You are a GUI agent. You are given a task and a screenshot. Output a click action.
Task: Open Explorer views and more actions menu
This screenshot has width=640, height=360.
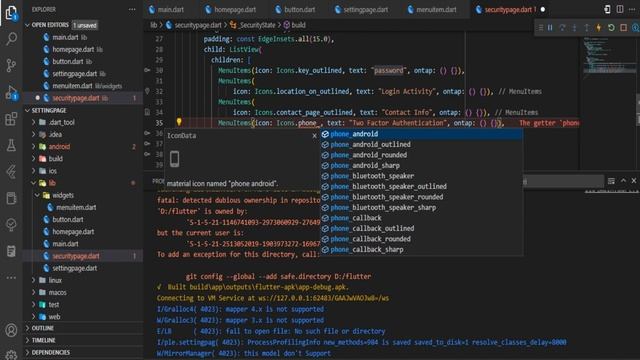point(132,9)
